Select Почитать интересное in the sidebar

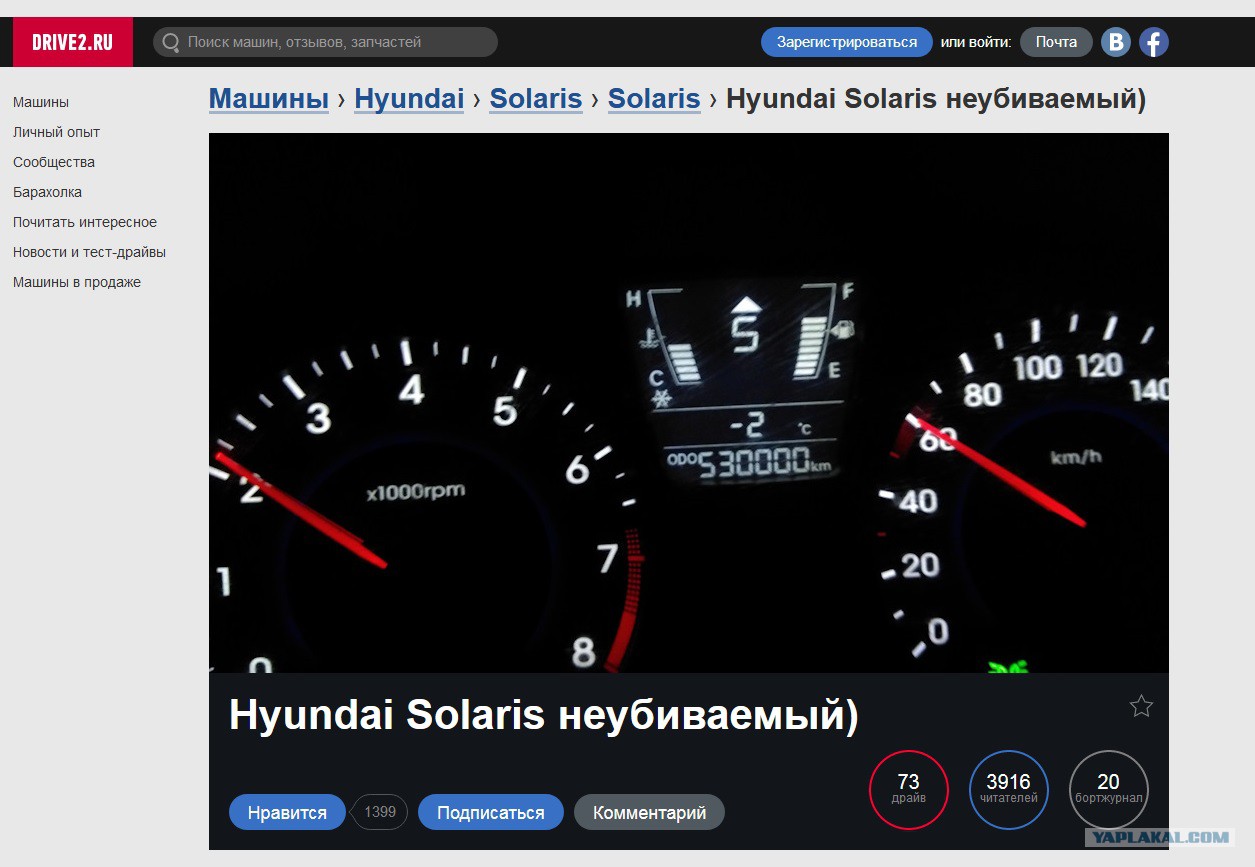(85, 222)
